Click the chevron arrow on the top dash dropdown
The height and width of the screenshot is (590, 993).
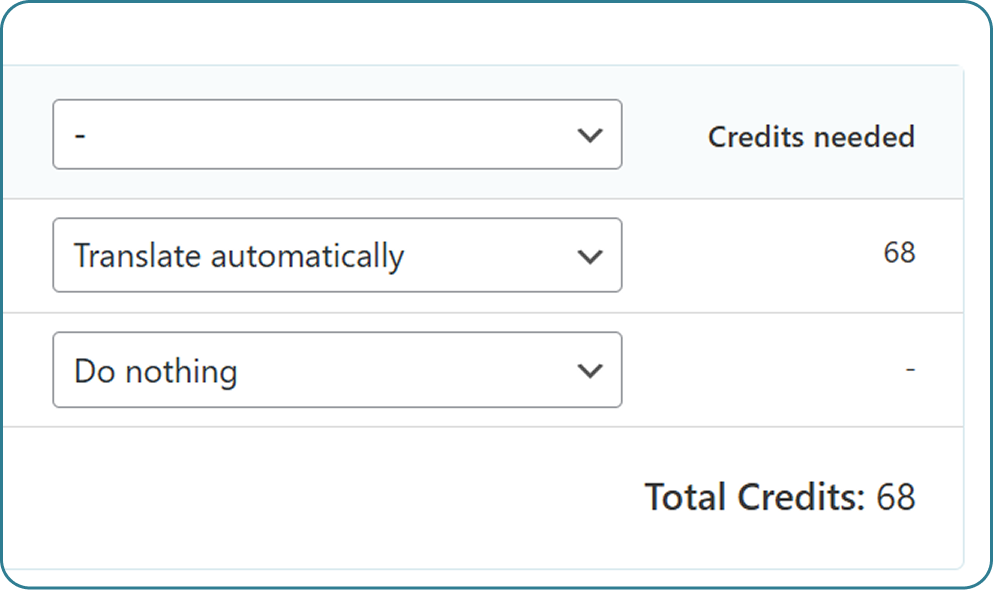click(x=590, y=135)
